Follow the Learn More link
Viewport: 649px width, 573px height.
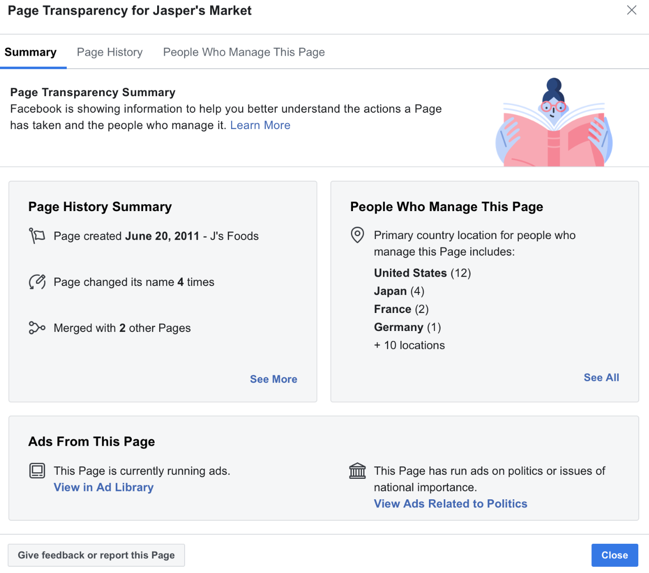(x=260, y=125)
